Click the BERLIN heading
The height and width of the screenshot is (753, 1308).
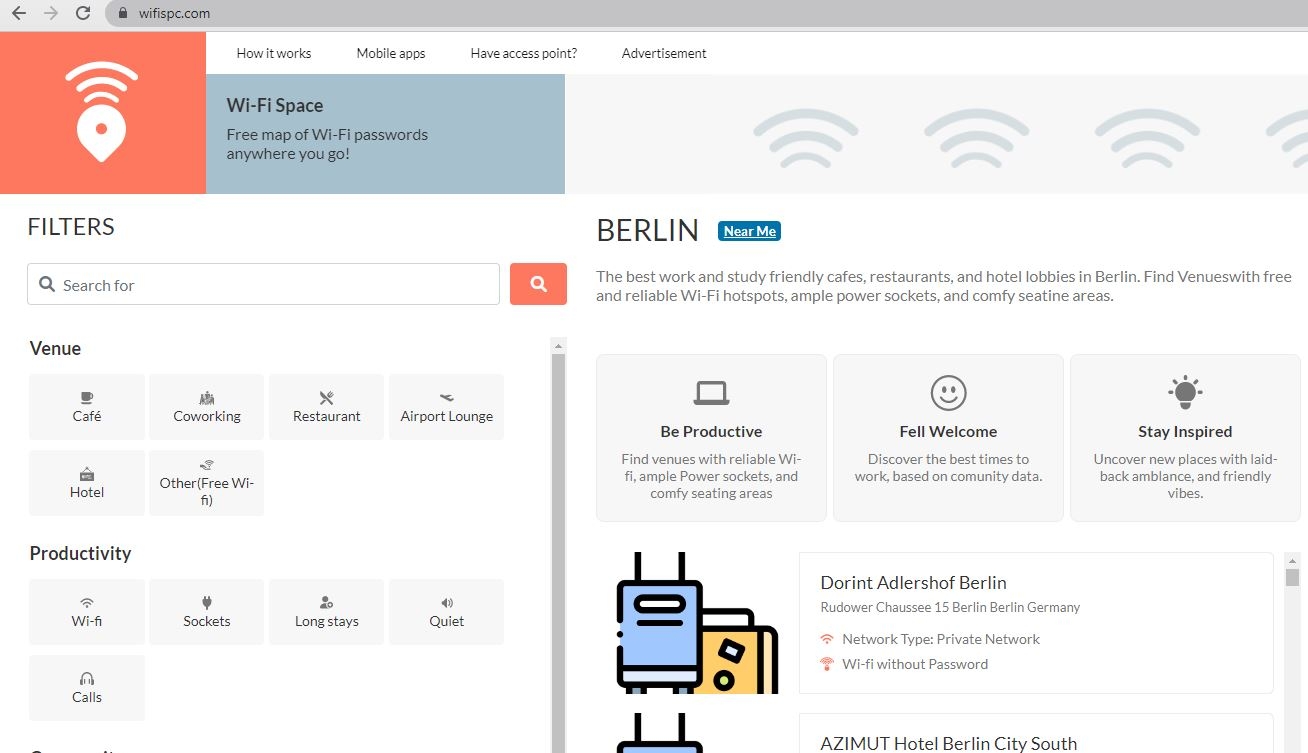pos(647,231)
